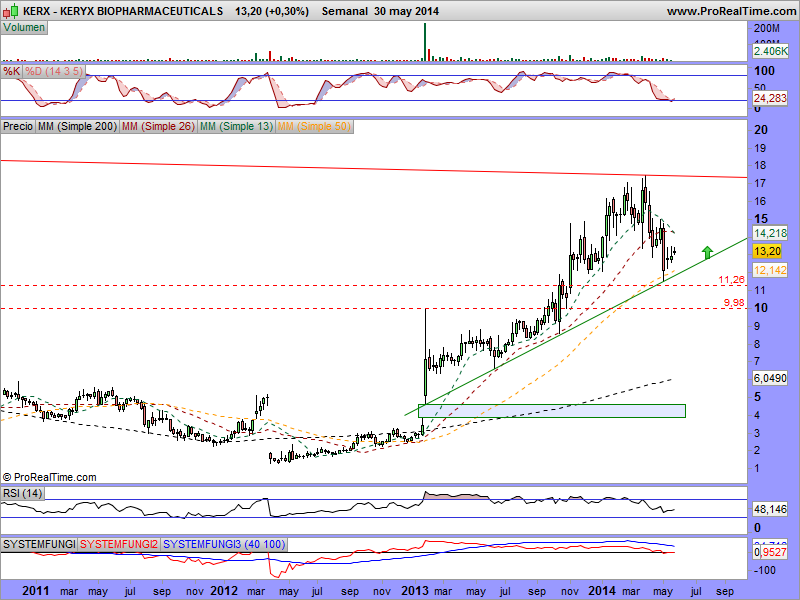This screenshot has height=600, width=800.
Task: Click the 2.406K volume value
Action: [770, 51]
